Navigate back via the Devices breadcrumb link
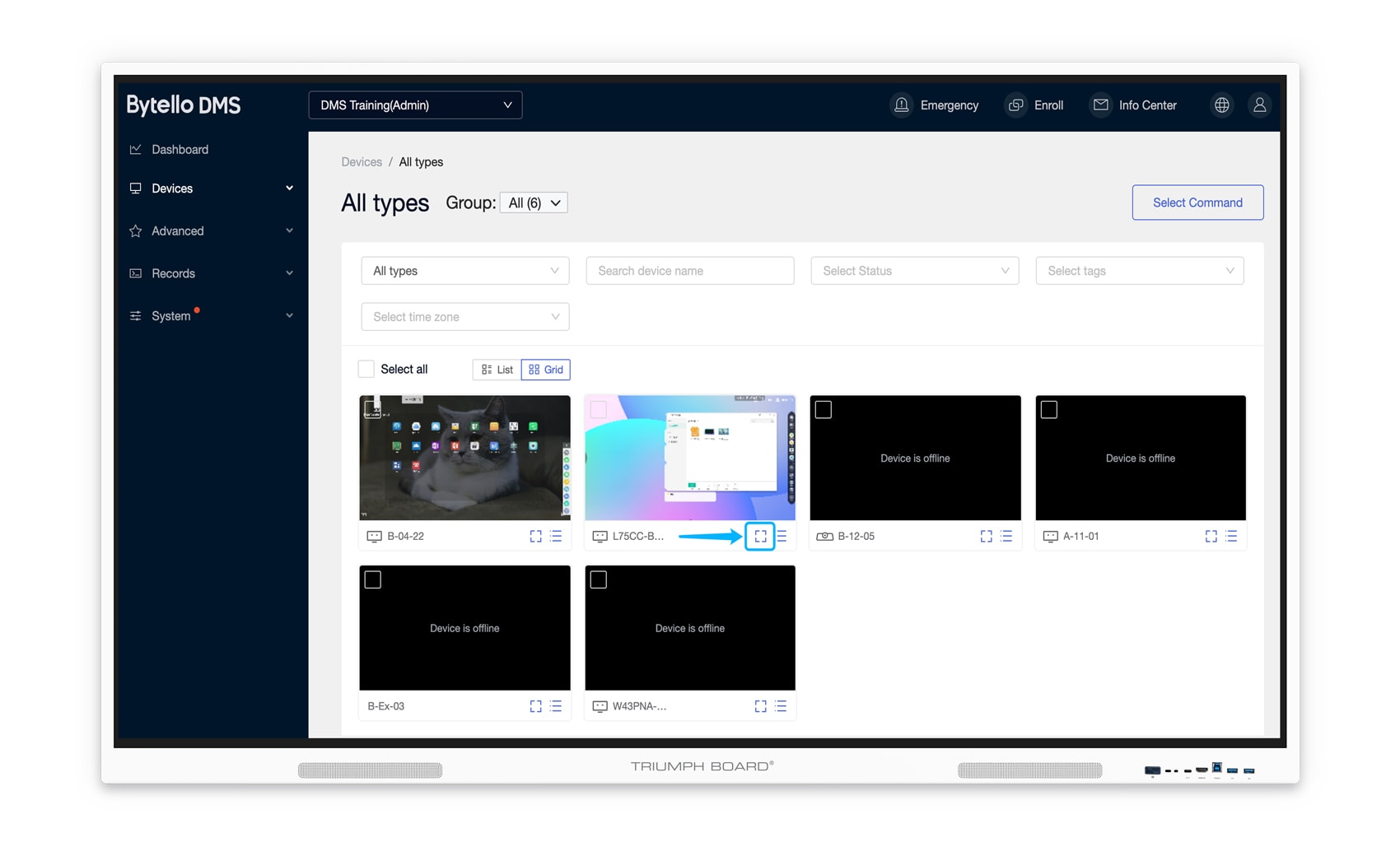The image size is (1400, 842). [362, 162]
